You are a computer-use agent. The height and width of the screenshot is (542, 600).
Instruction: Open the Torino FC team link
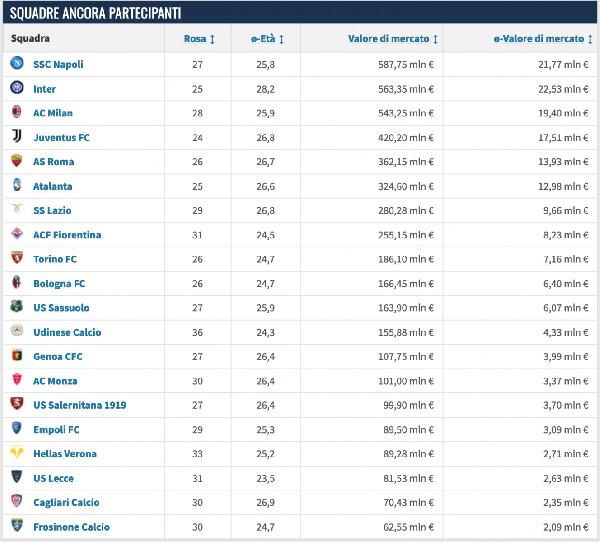[55, 259]
